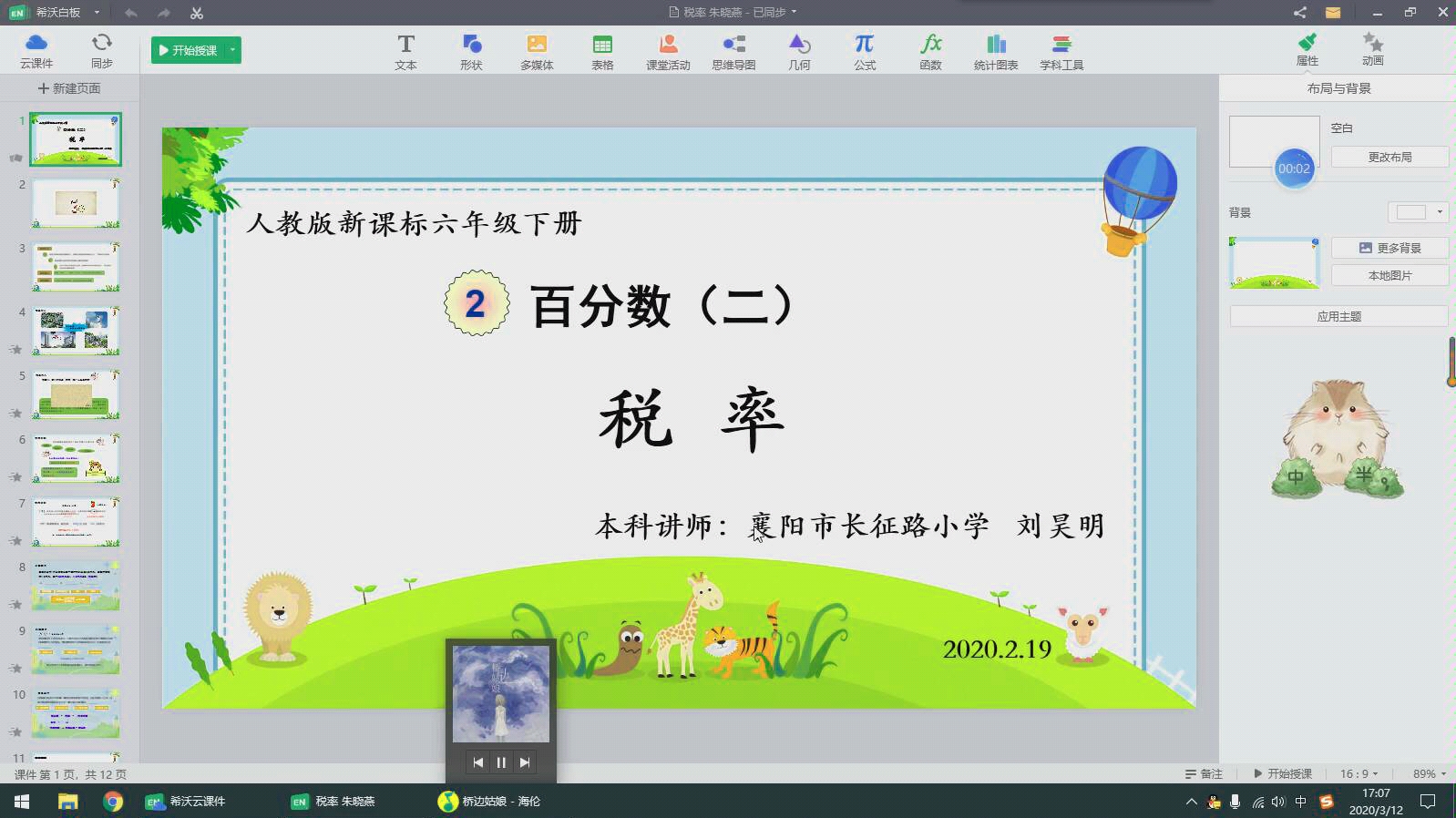Open Windows Start menu
Image resolution: width=1456 pixels, height=818 pixels.
tap(22, 802)
